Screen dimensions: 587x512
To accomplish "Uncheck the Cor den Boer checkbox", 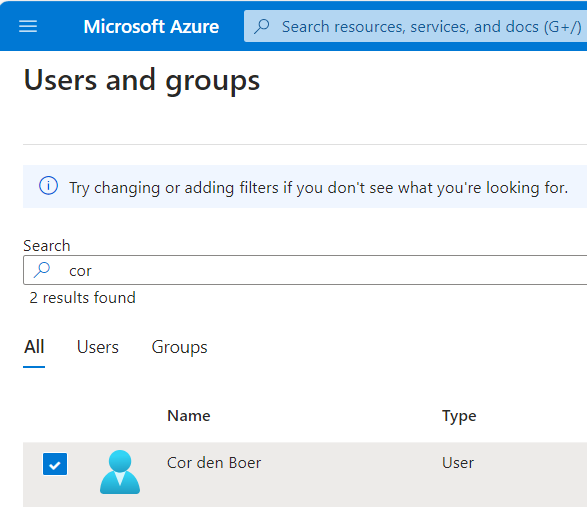I will (55, 464).
